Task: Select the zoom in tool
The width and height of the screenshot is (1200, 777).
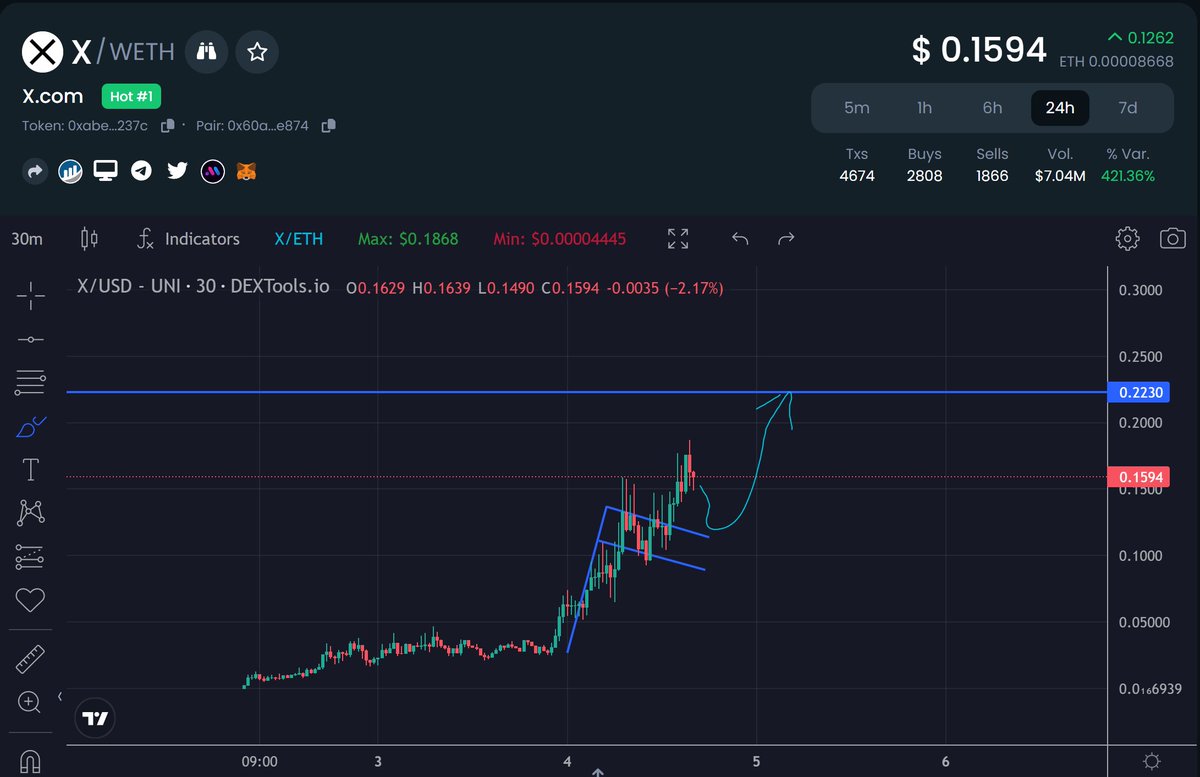Action: 31,702
